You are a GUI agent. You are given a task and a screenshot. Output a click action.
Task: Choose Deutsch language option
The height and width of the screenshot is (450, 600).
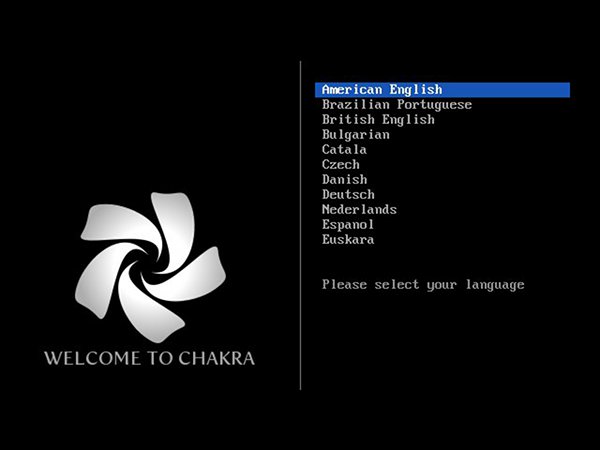coord(348,194)
